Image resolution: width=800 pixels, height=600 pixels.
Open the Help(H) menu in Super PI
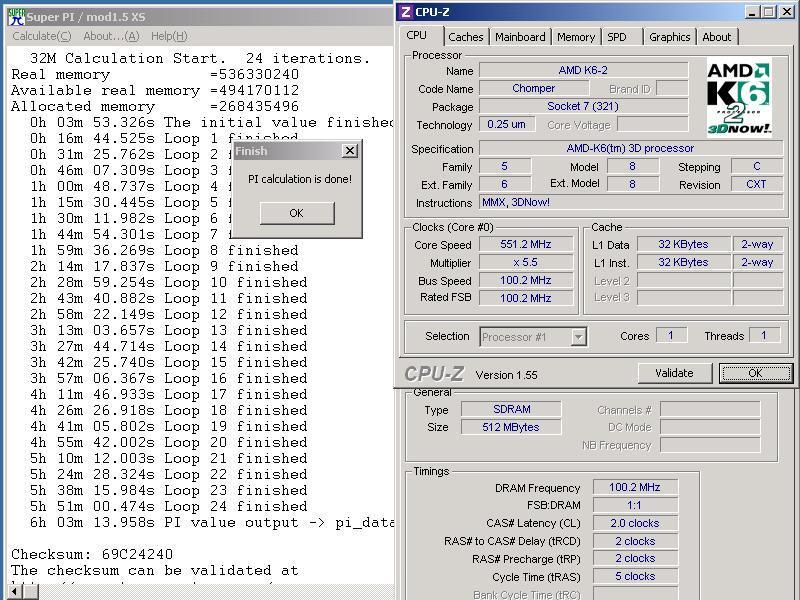coord(169,36)
